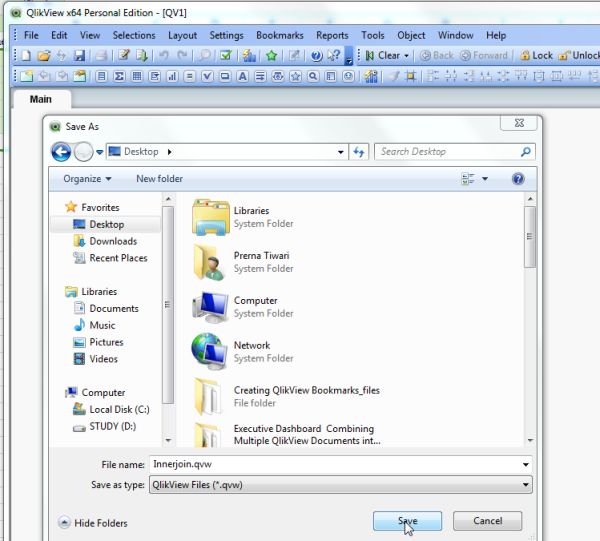Refresh the folder with address bar arrows
The width and height of the screenshot is (600, 541).
click(359, 152)
